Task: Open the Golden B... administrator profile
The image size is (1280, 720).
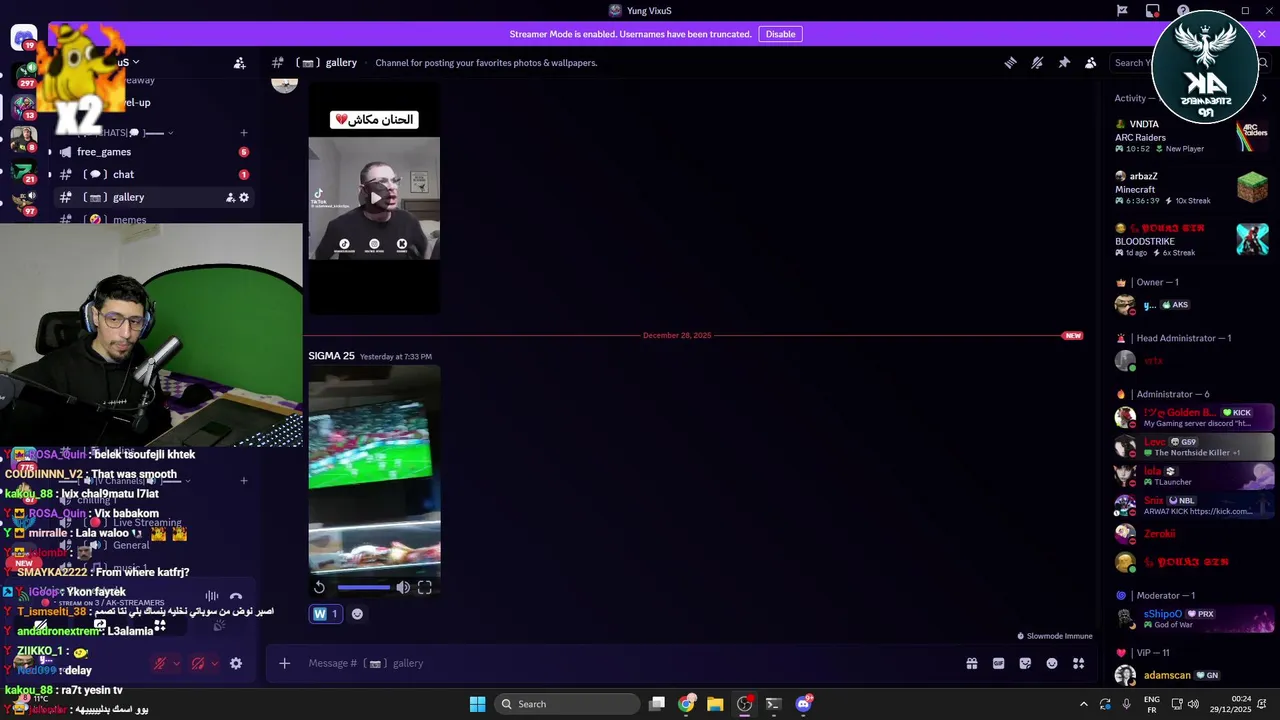Action: click(x=1194, y=417)
